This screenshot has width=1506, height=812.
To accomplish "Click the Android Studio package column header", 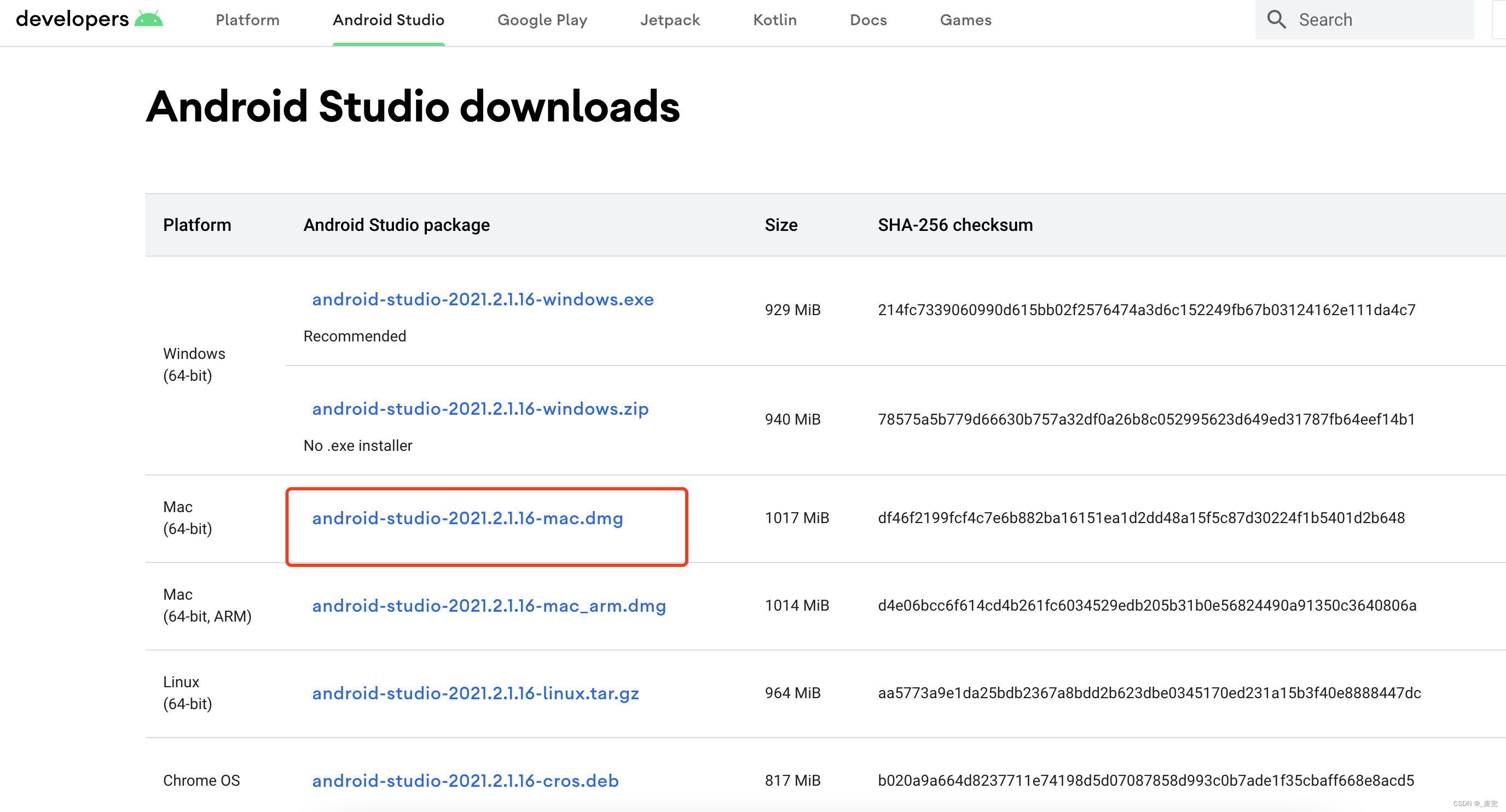I will point(396,224).
